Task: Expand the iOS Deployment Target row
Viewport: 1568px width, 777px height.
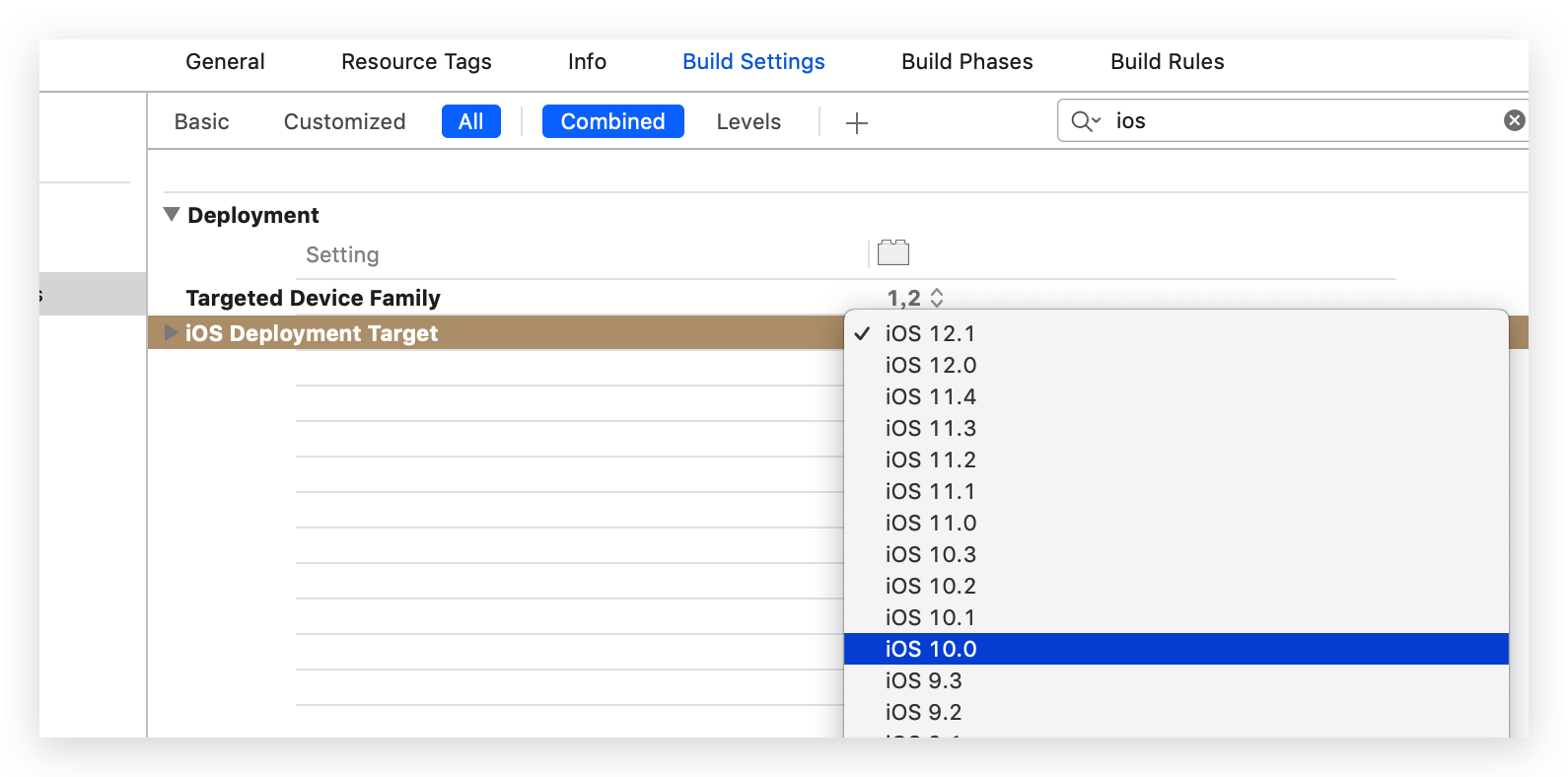Action: point(172,332)
